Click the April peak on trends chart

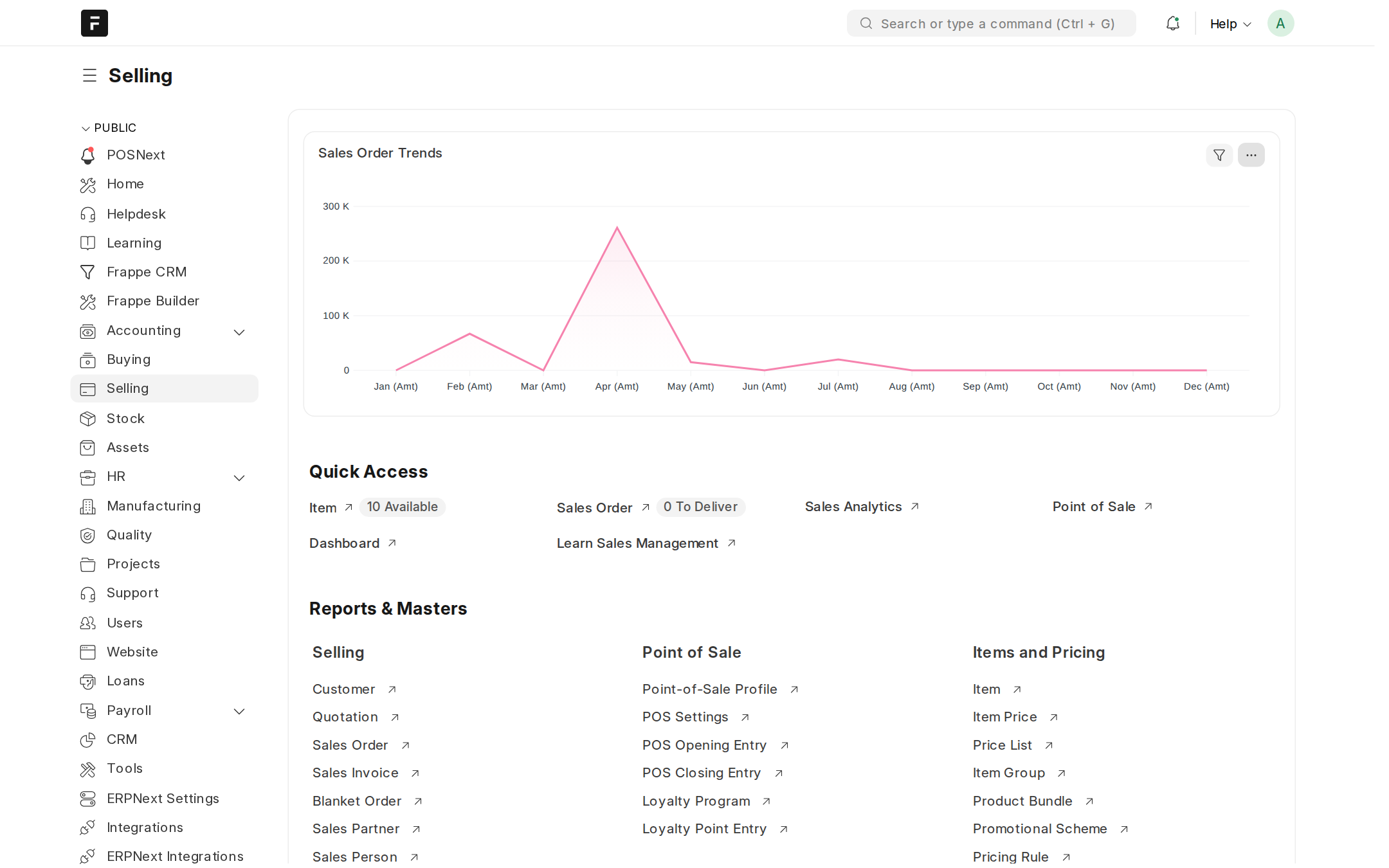coord(617,228)
